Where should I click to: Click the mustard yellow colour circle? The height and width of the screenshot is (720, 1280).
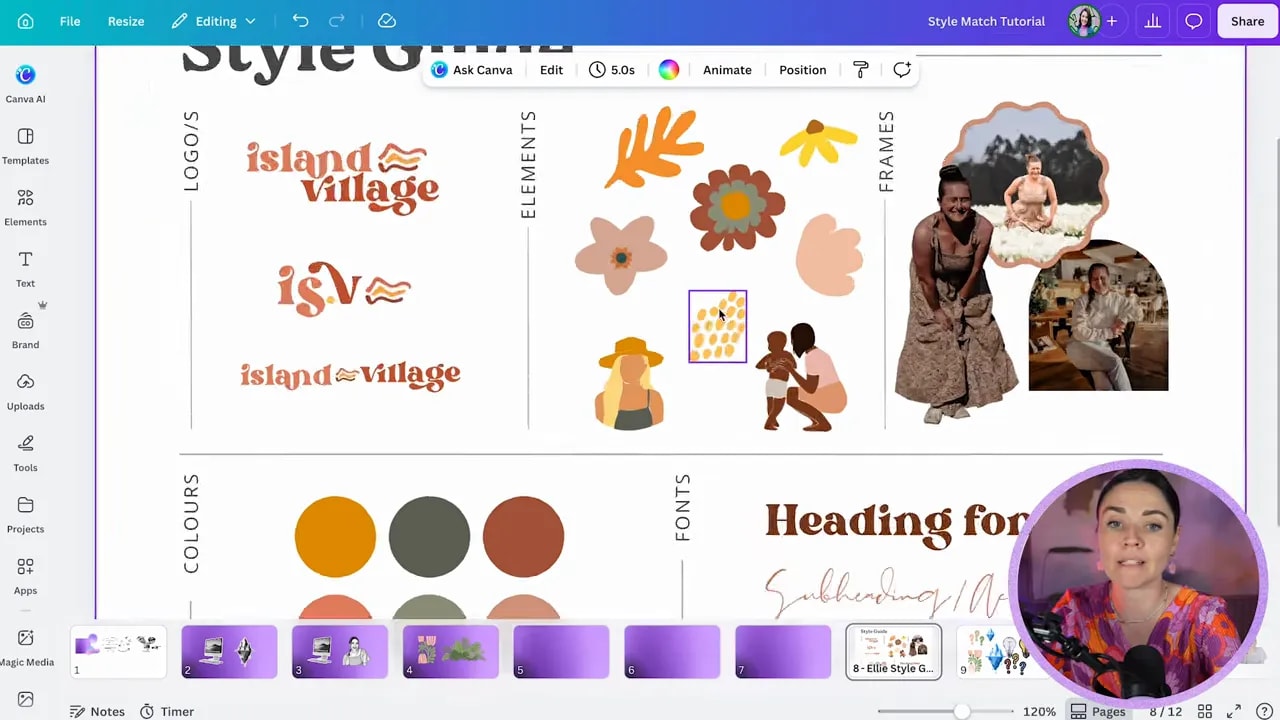tap(335, 537)
